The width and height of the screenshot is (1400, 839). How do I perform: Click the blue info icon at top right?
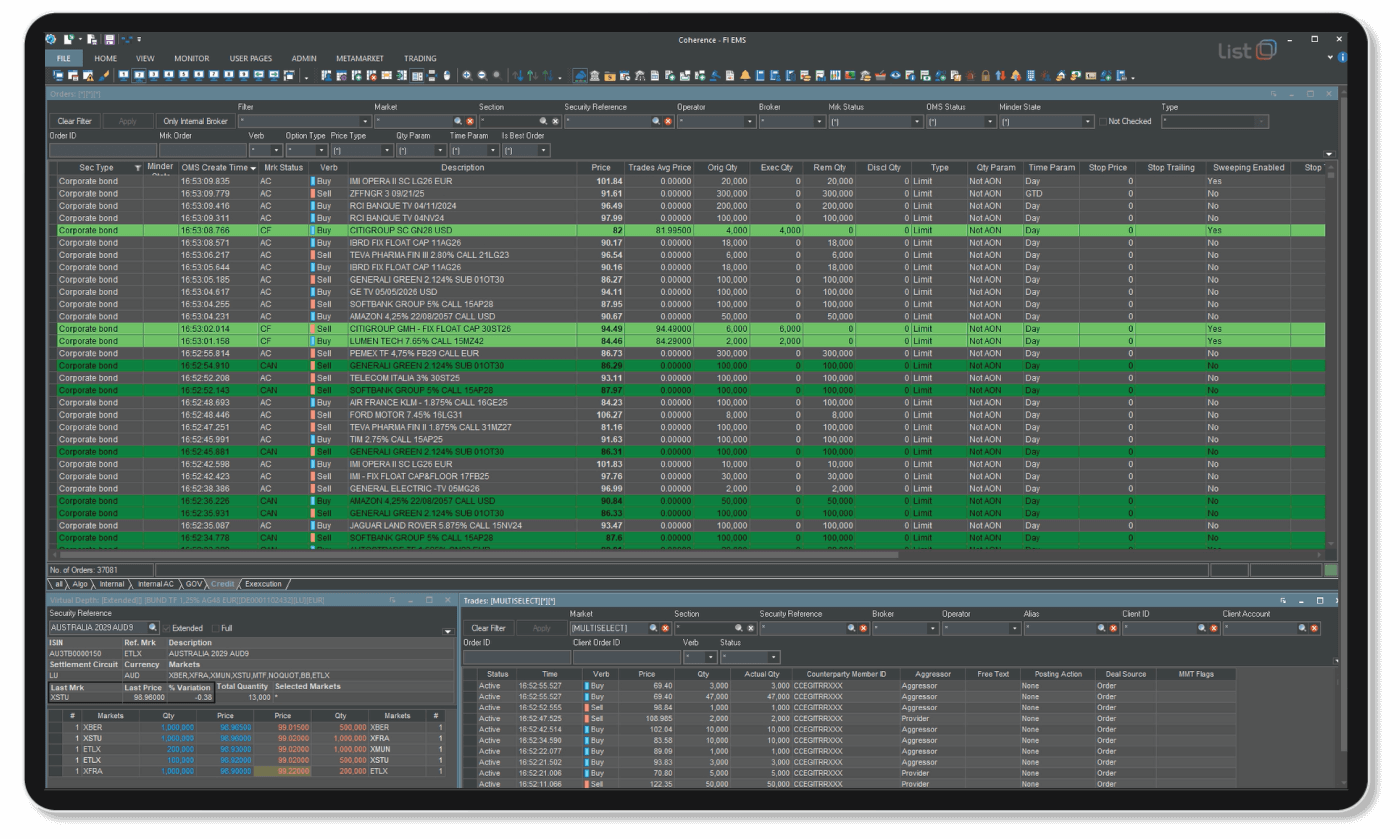(1342, 57)
